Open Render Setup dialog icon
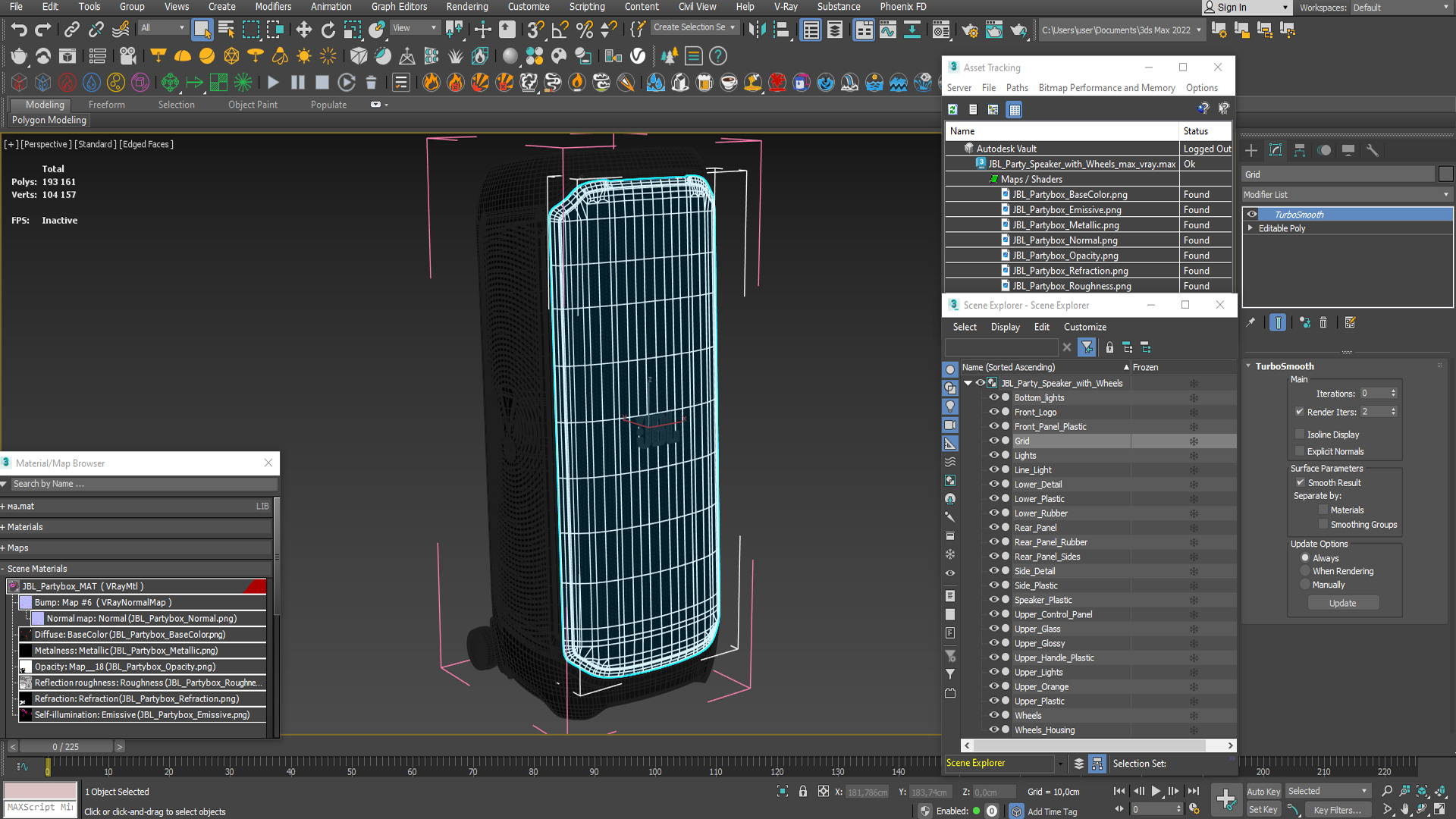This screenshot has width=1456, height=819. [969, 30]
